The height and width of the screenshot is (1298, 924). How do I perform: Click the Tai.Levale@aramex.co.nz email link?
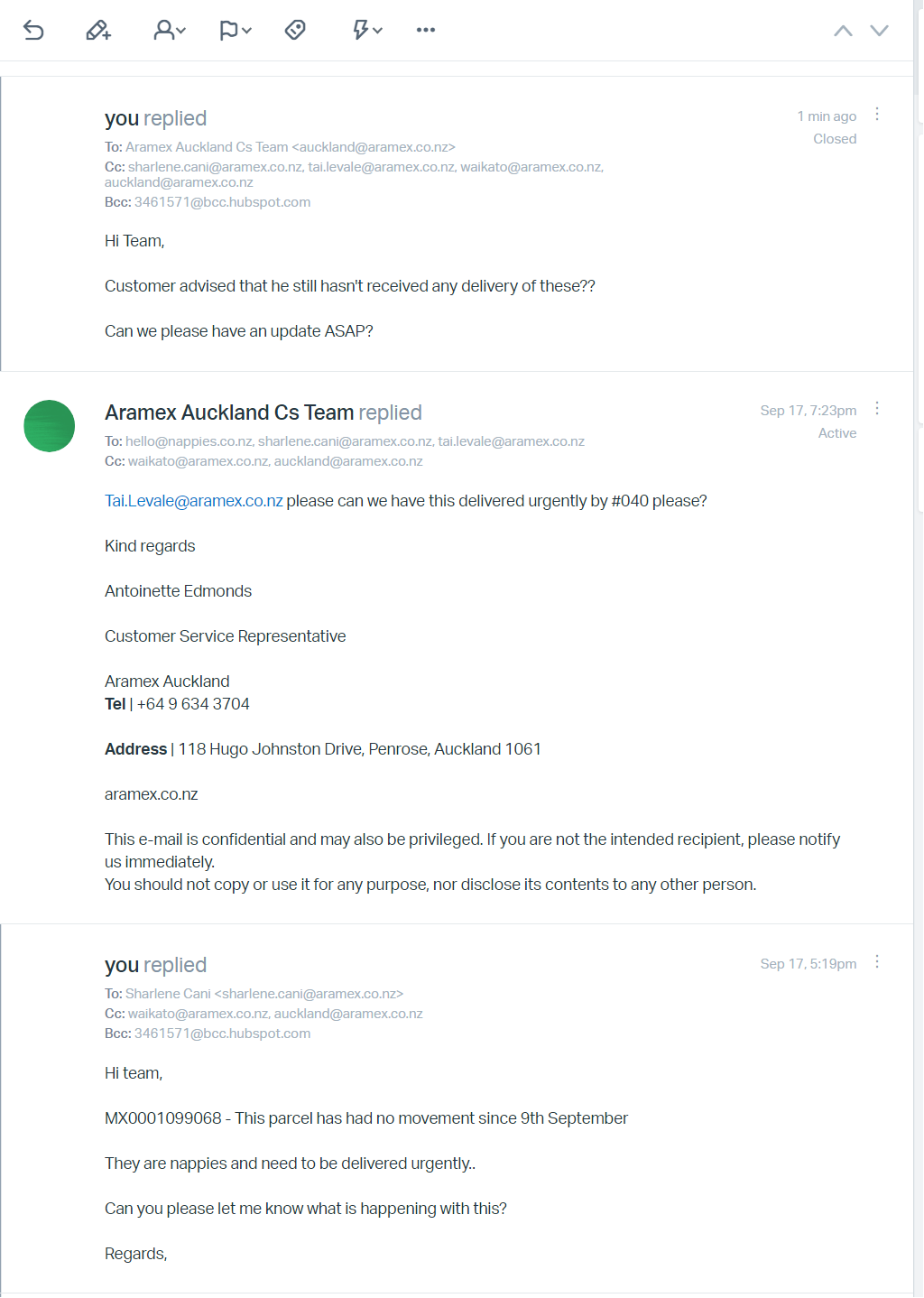pos(194,501)
